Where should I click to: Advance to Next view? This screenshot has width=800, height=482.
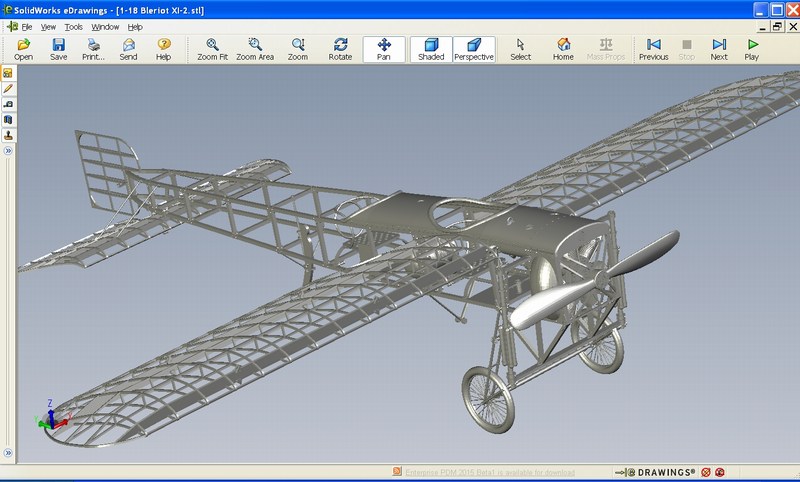click(719, 49)
